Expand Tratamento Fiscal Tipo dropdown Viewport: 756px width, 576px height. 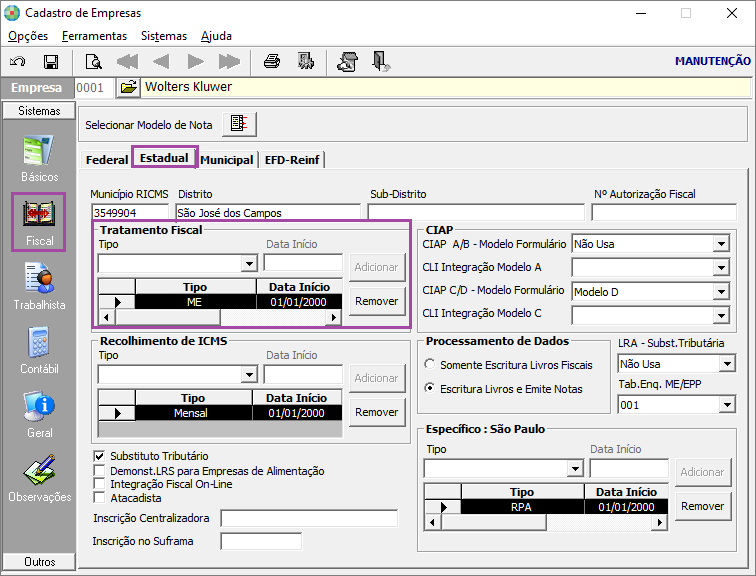[x=249, y=264]
